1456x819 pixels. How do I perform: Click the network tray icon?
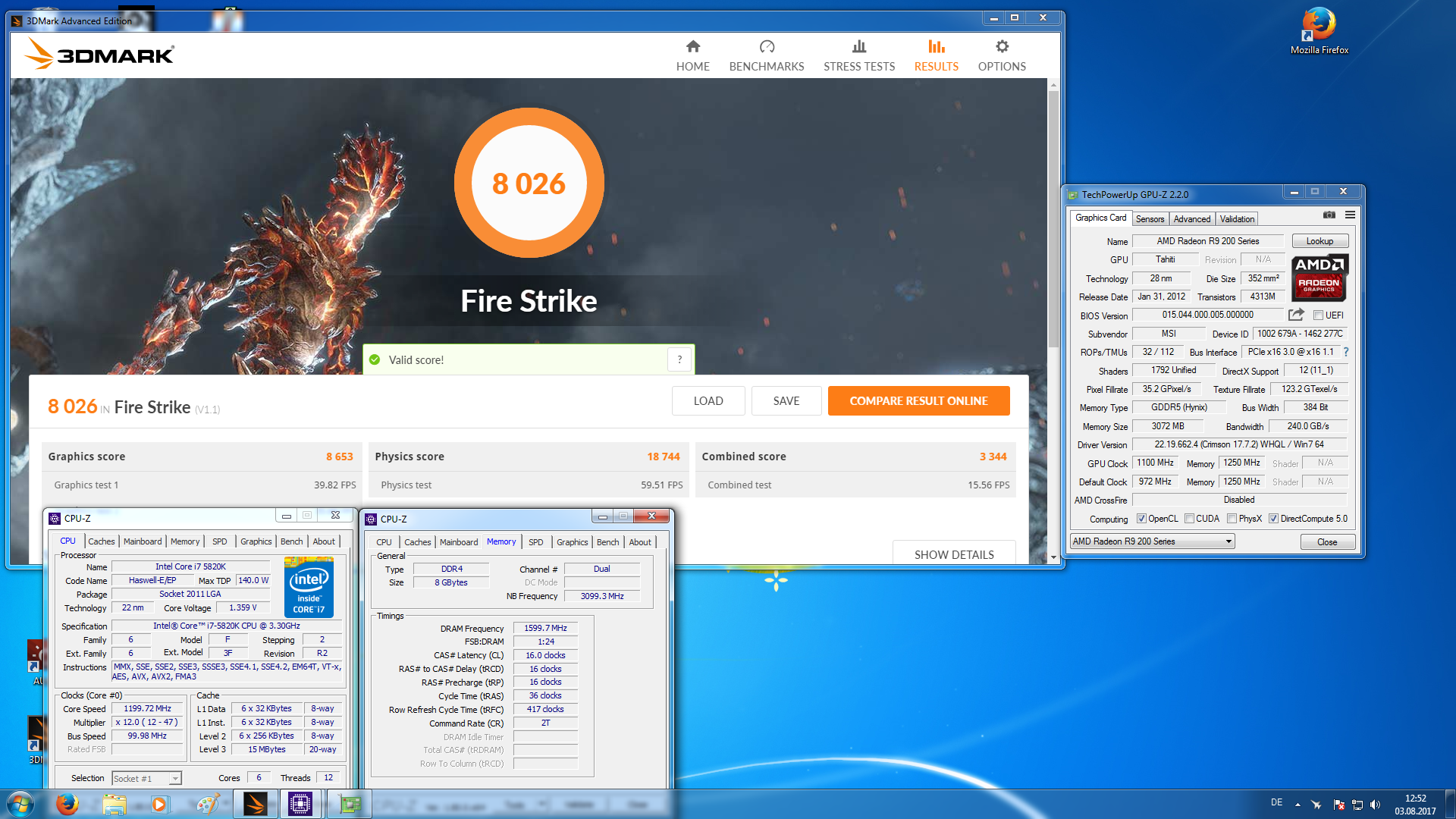(x=1357, y=805)
